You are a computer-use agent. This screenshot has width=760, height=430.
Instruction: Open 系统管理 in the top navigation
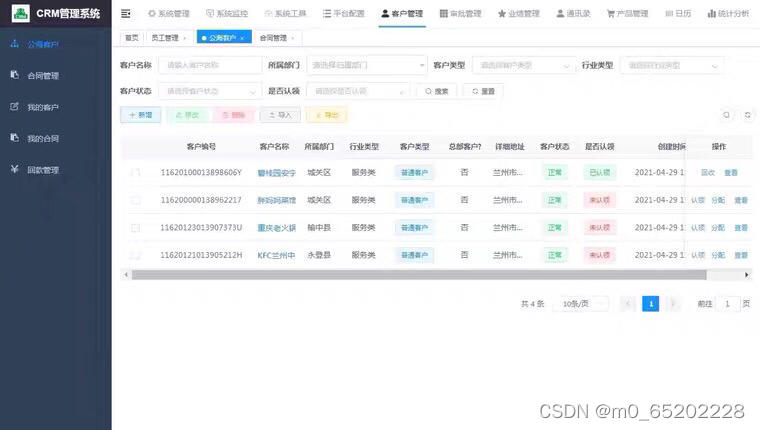click(x=169, y=14)
